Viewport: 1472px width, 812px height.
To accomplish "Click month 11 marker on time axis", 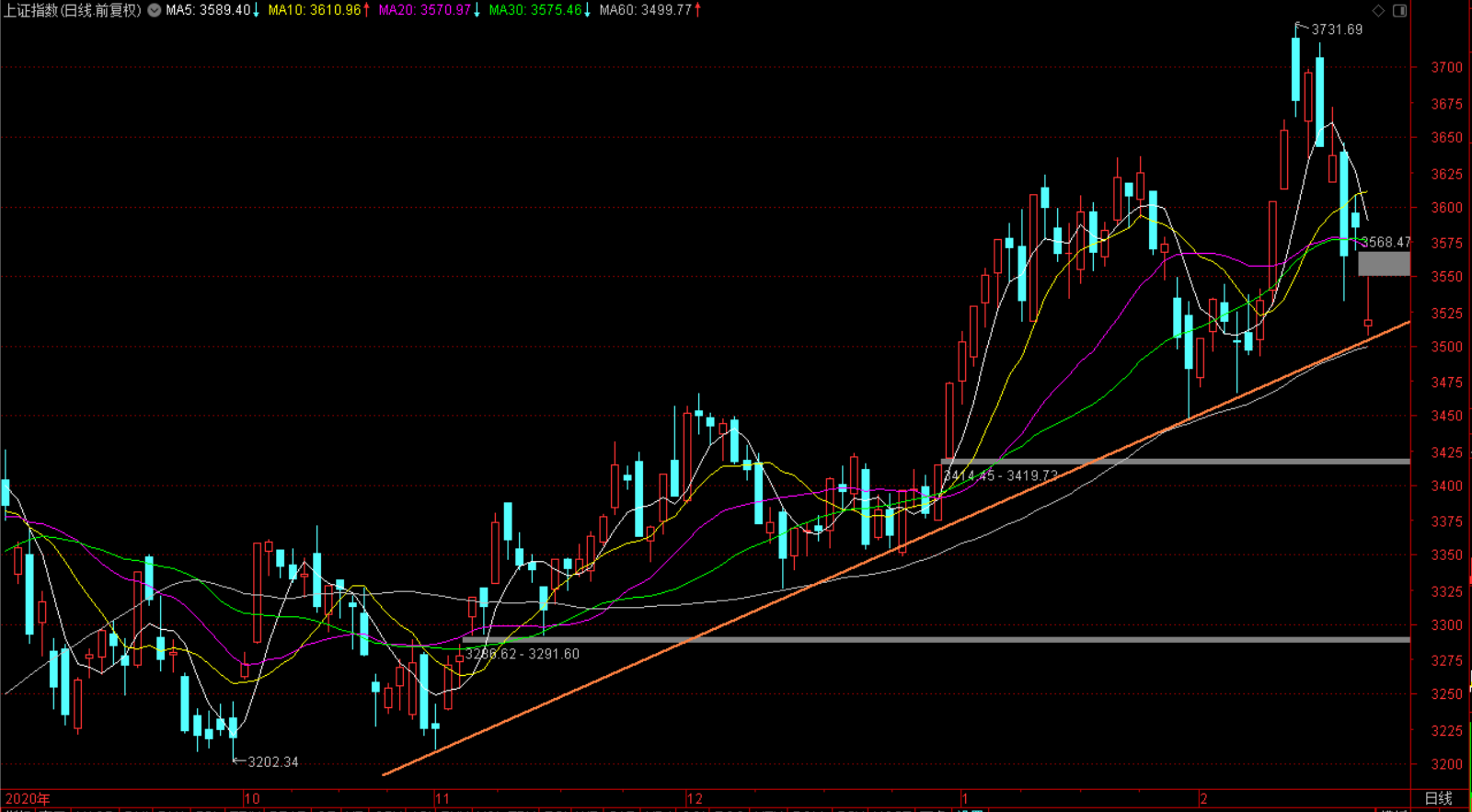I will click(x=443, y=798).
